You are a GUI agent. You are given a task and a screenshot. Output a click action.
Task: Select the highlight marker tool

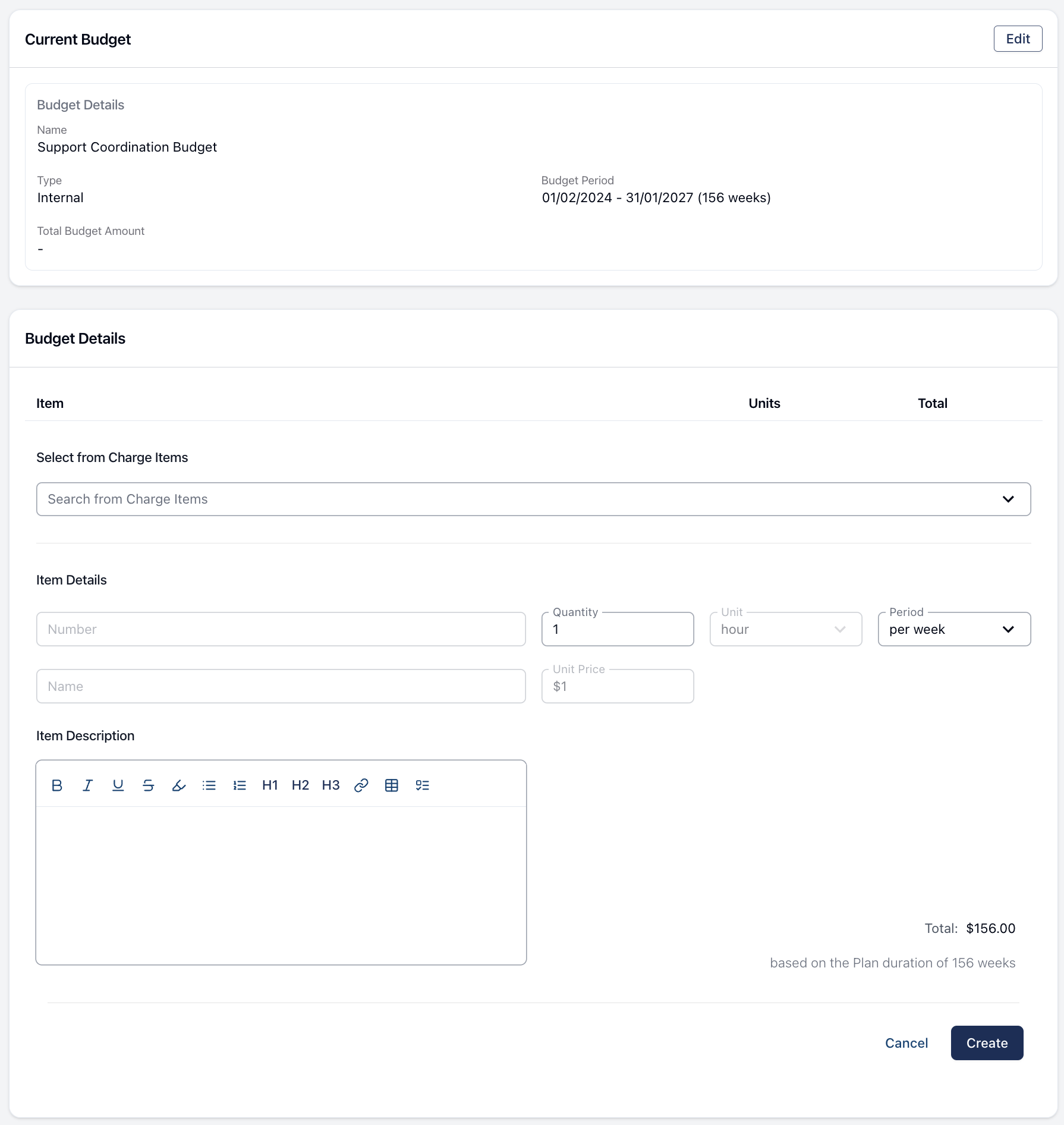tap(179, 785)
